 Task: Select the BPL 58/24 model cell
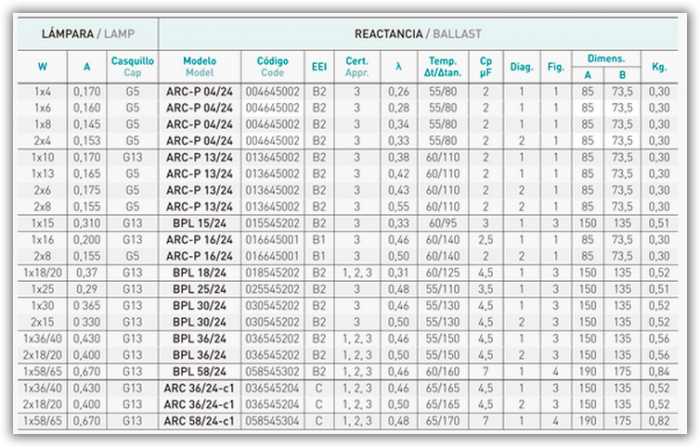pyautogui.click(x=200, y=370)
